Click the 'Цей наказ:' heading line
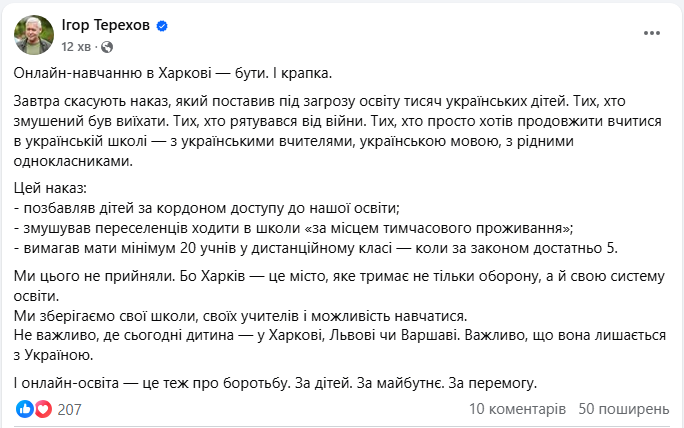684x428 pixels. pos(52,188)
